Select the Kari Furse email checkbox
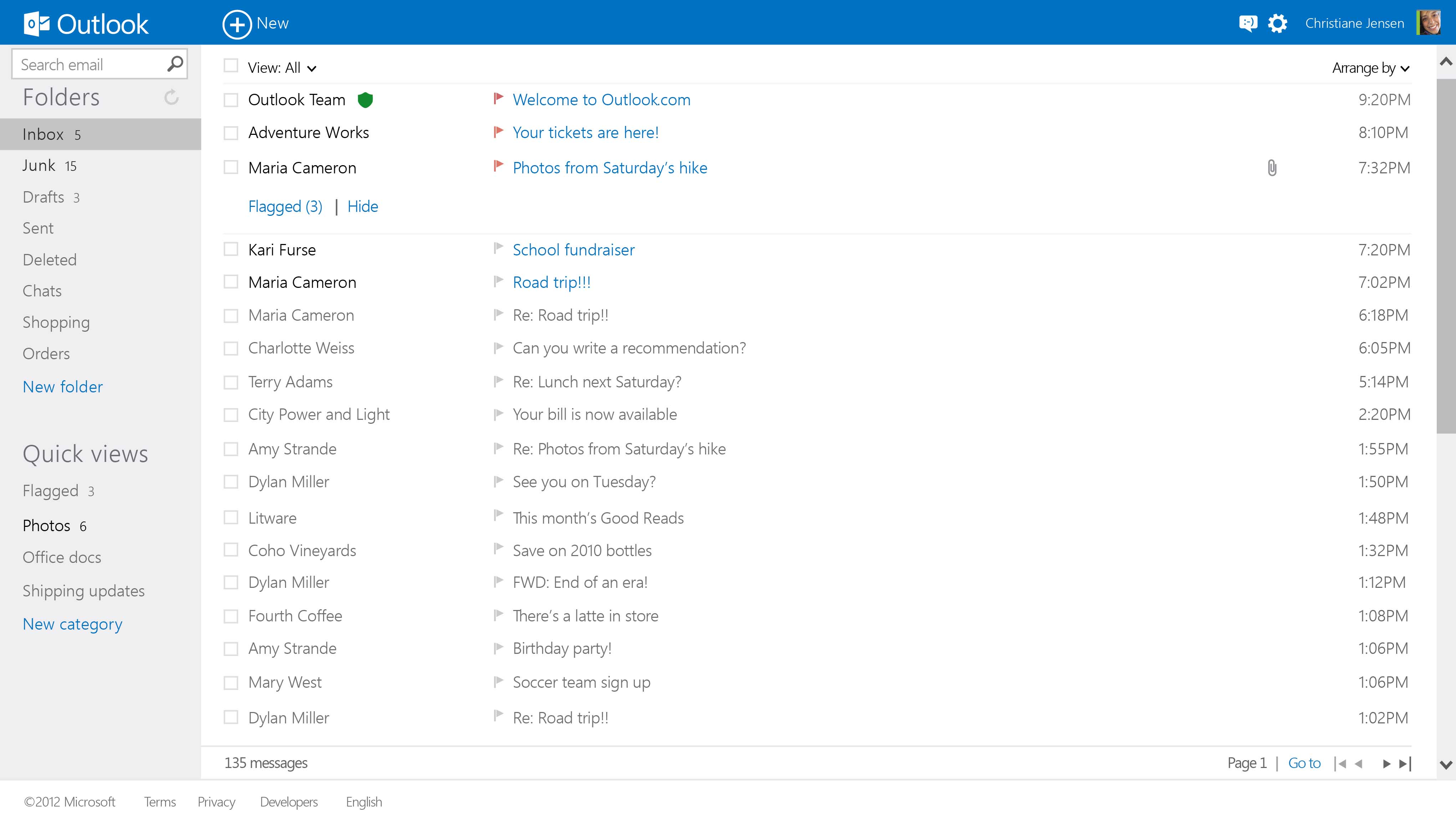This screenshot has height=819, width=1456. click(x=231, y=249)
